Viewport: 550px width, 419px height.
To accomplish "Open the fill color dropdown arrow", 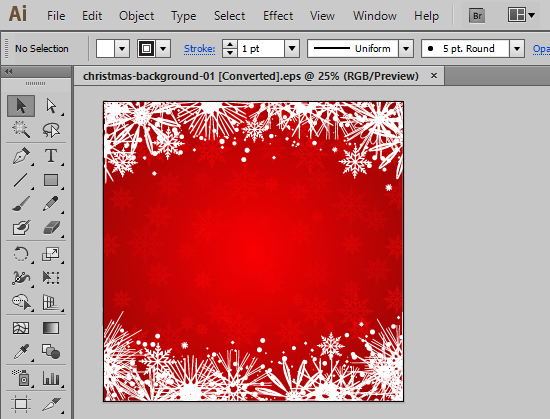I will point(122,48).
